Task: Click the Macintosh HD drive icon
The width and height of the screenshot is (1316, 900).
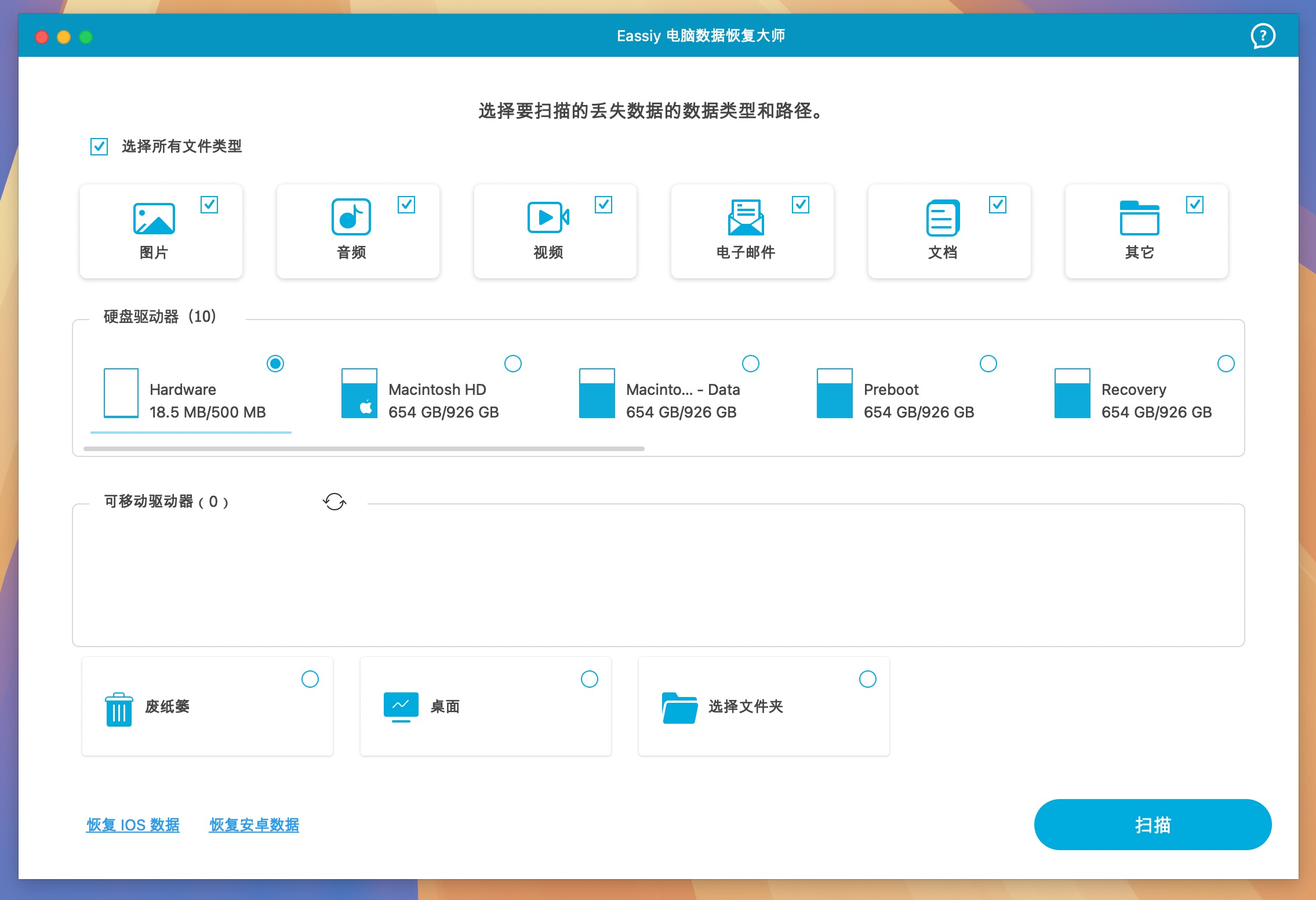Action: pos(359,393)
